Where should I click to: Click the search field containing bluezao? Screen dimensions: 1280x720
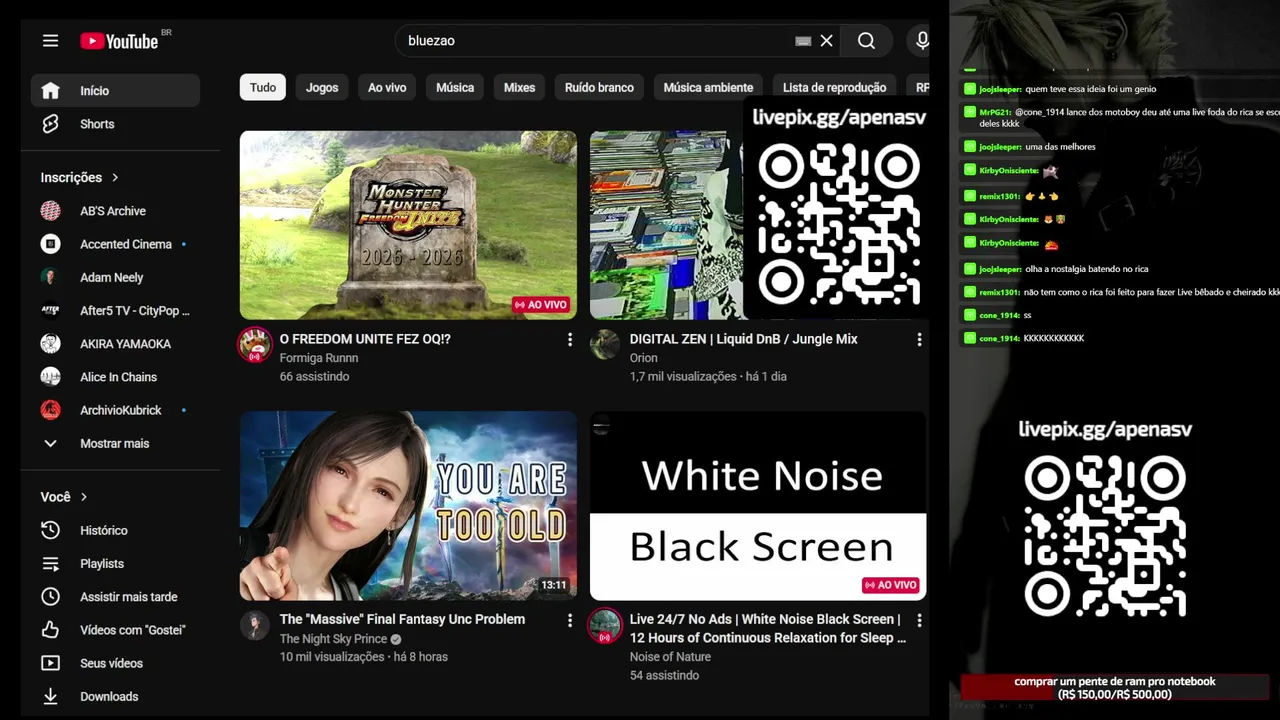click(595, 41)
